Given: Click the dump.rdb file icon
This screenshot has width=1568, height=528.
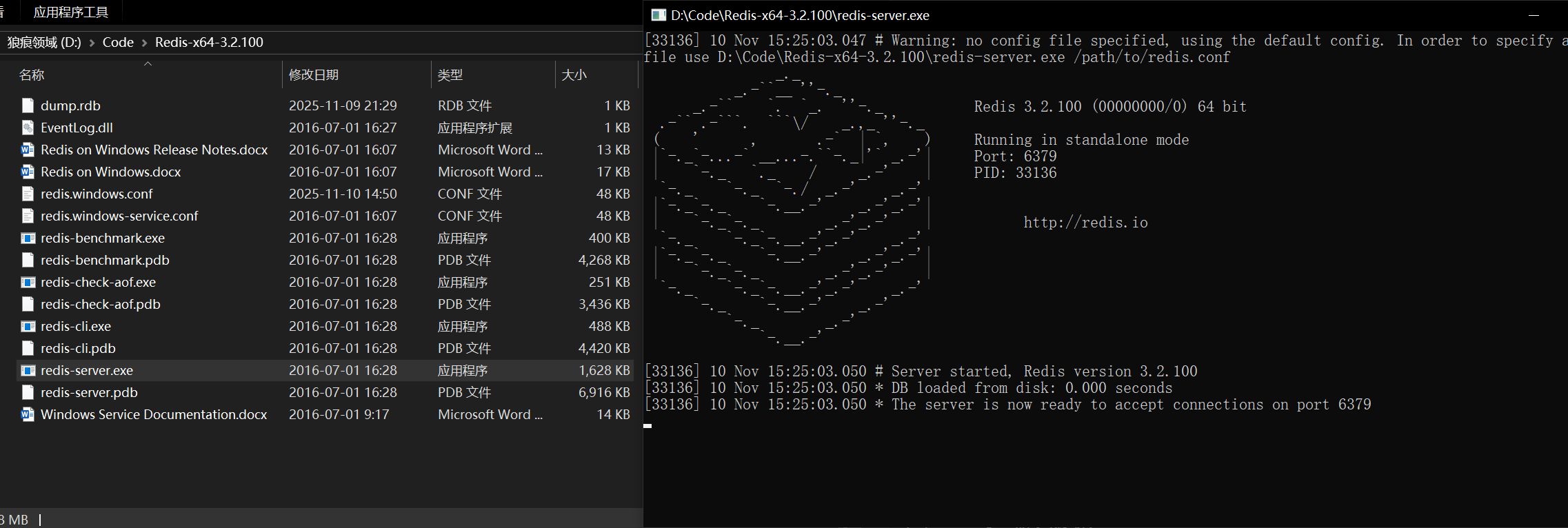Looking at the screenshot, I should [28, 105].
